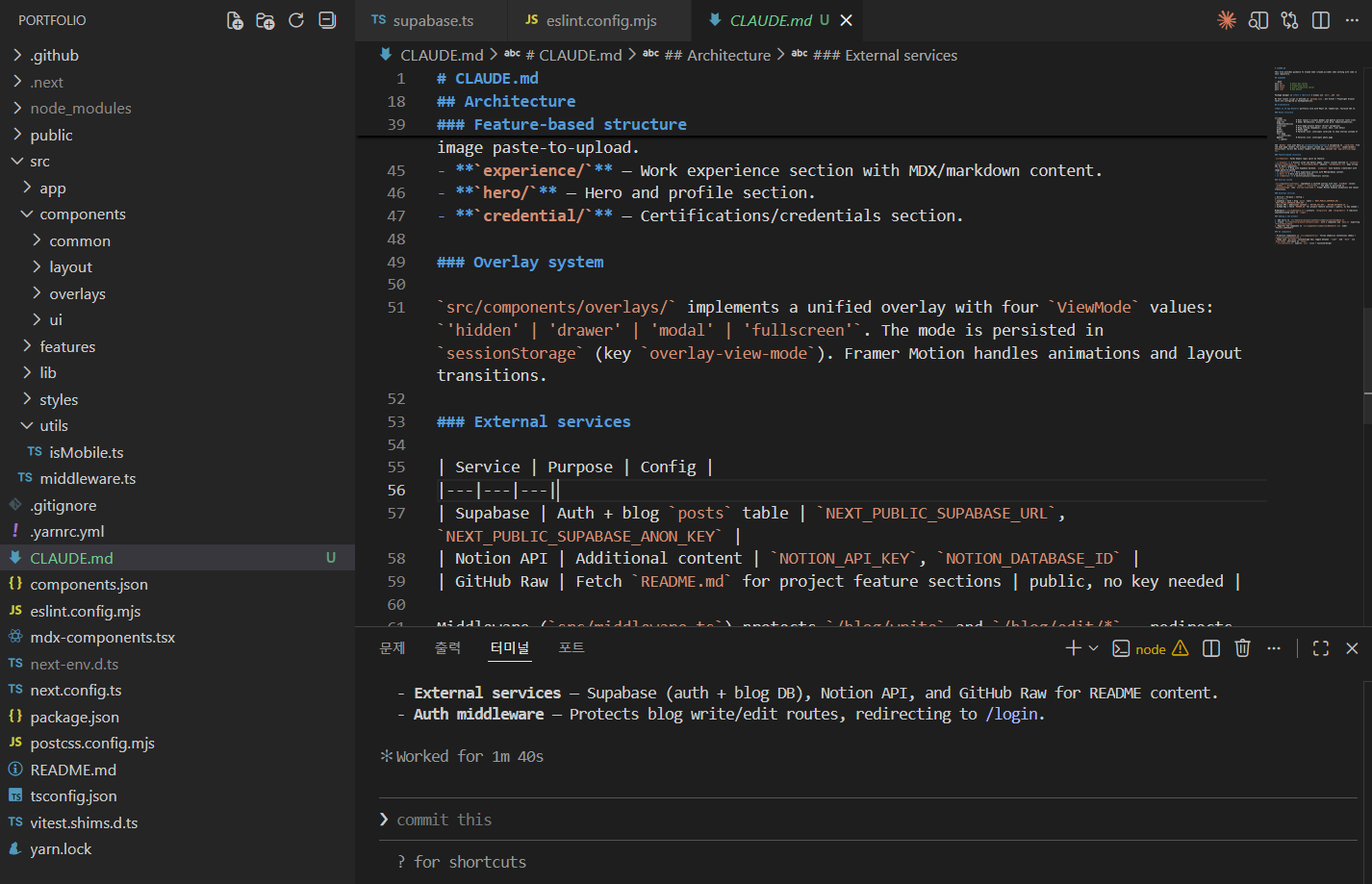1372x884 pixels.
Task: Collapse all folders in explorer
Action: 327,20
